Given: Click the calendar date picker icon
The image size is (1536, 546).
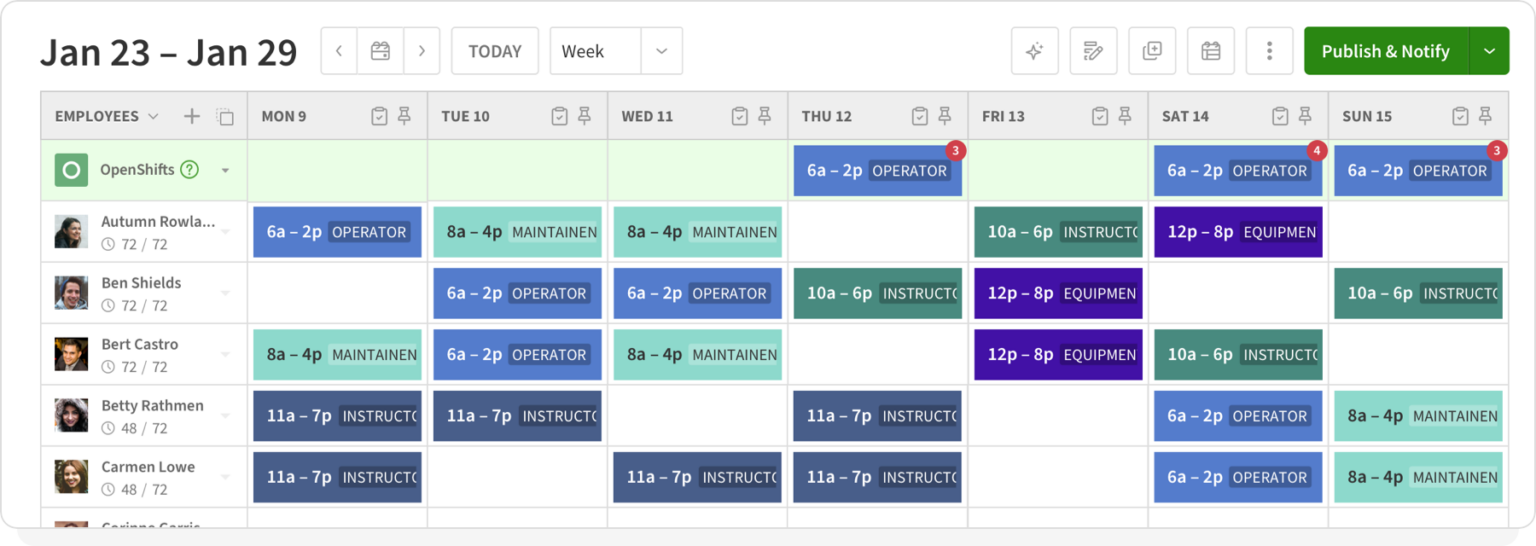Looking at the screenshot, I should (380, 51).
